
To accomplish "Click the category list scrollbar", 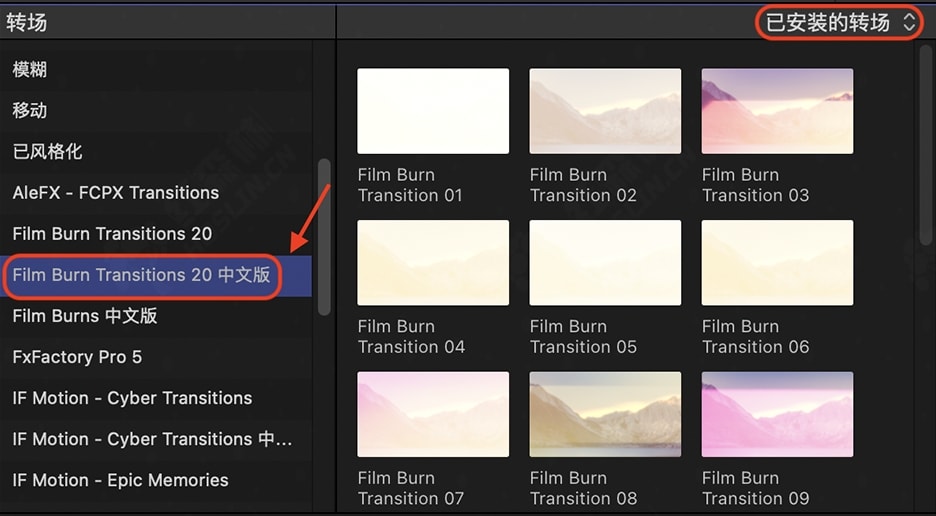I will click(324, 236).
